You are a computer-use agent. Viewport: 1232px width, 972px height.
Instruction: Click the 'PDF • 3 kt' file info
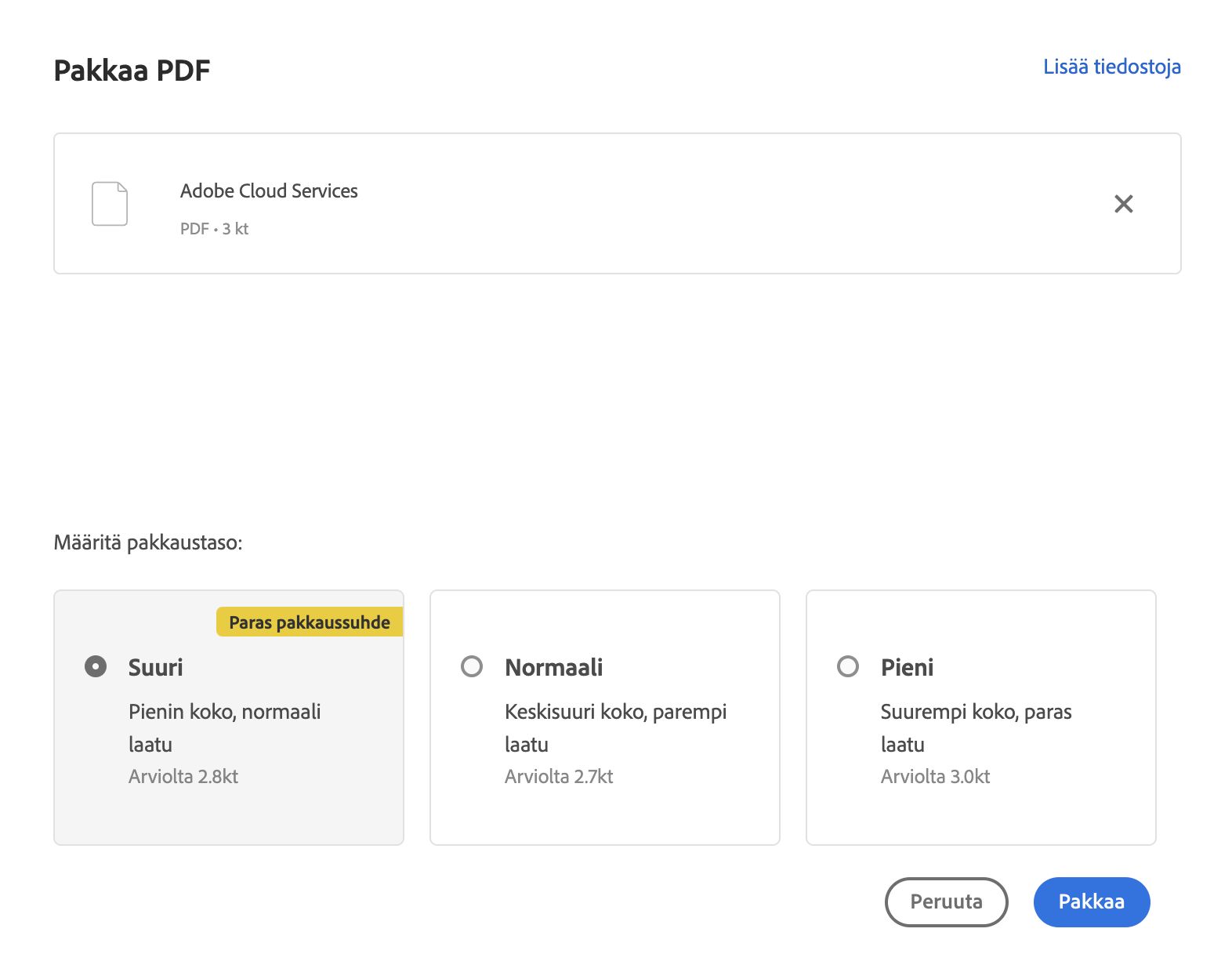pyautogui.click(x=214, y=229)
